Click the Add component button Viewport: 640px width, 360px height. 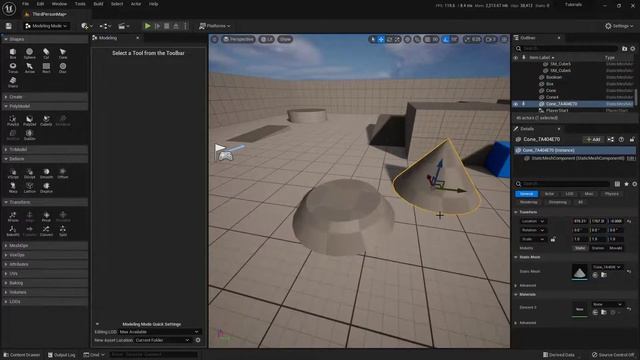(593, 139)
